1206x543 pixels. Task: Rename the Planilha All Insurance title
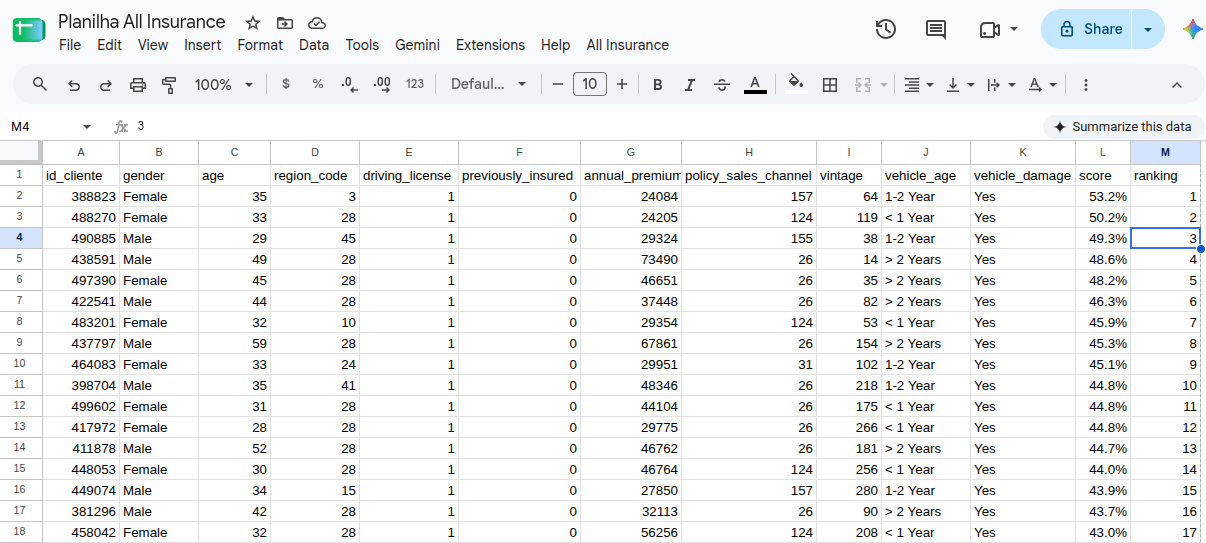click(x=142, y=22)
